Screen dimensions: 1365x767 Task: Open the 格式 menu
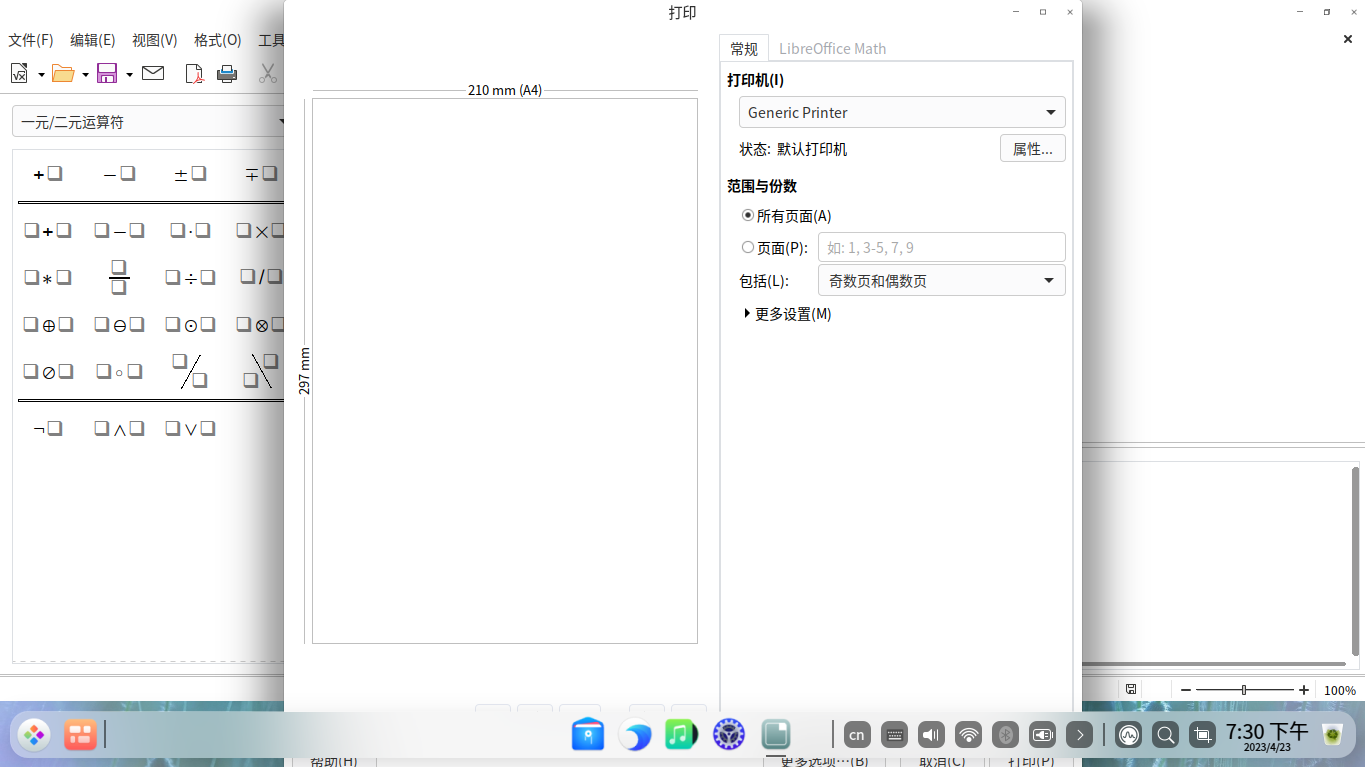pos(216,40)
